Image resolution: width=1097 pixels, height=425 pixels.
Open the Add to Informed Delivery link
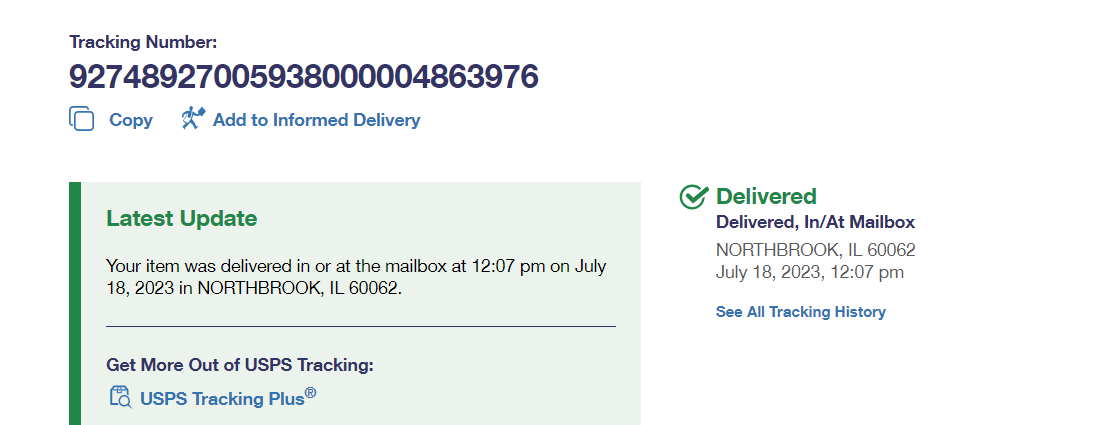(316, 120)
